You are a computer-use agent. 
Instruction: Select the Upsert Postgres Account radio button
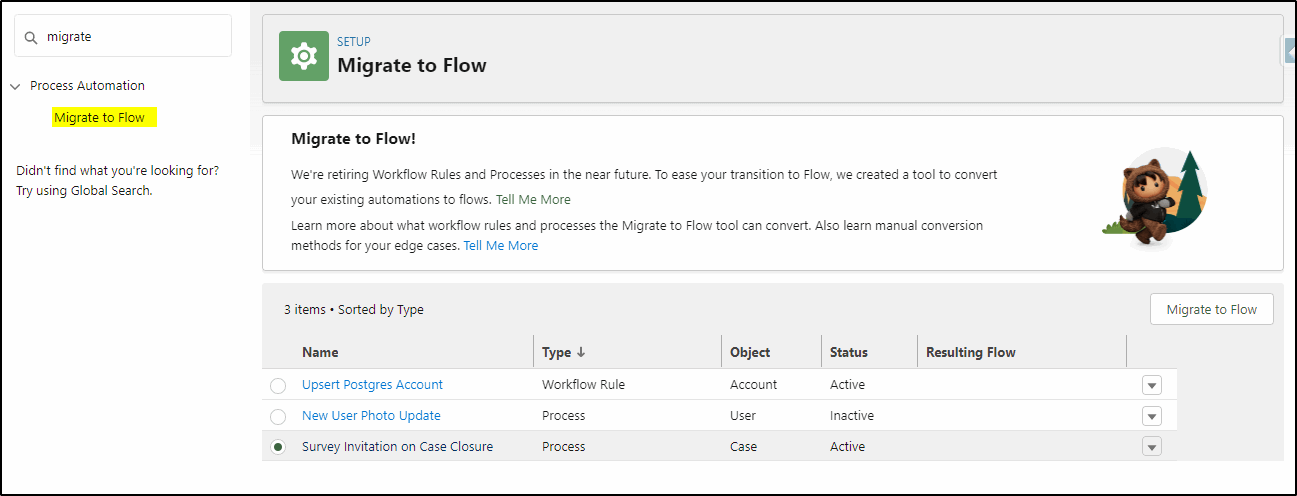278,386
